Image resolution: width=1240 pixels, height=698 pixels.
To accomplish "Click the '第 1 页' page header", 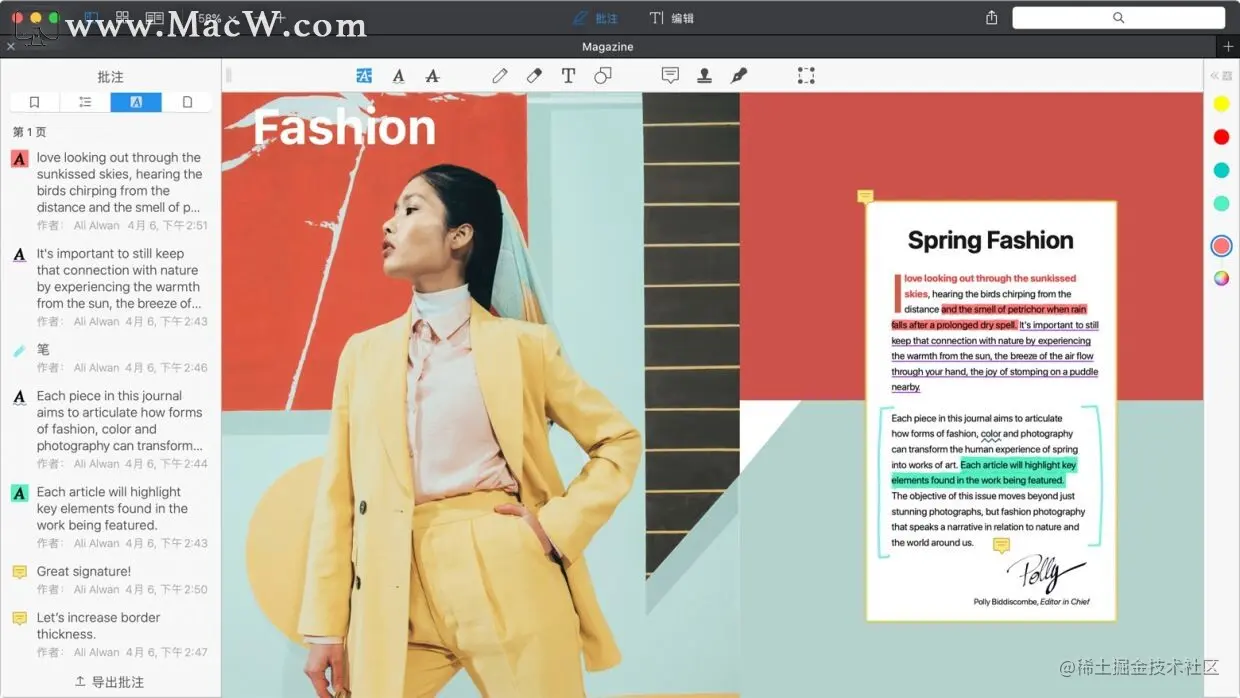I will point(29,132).
